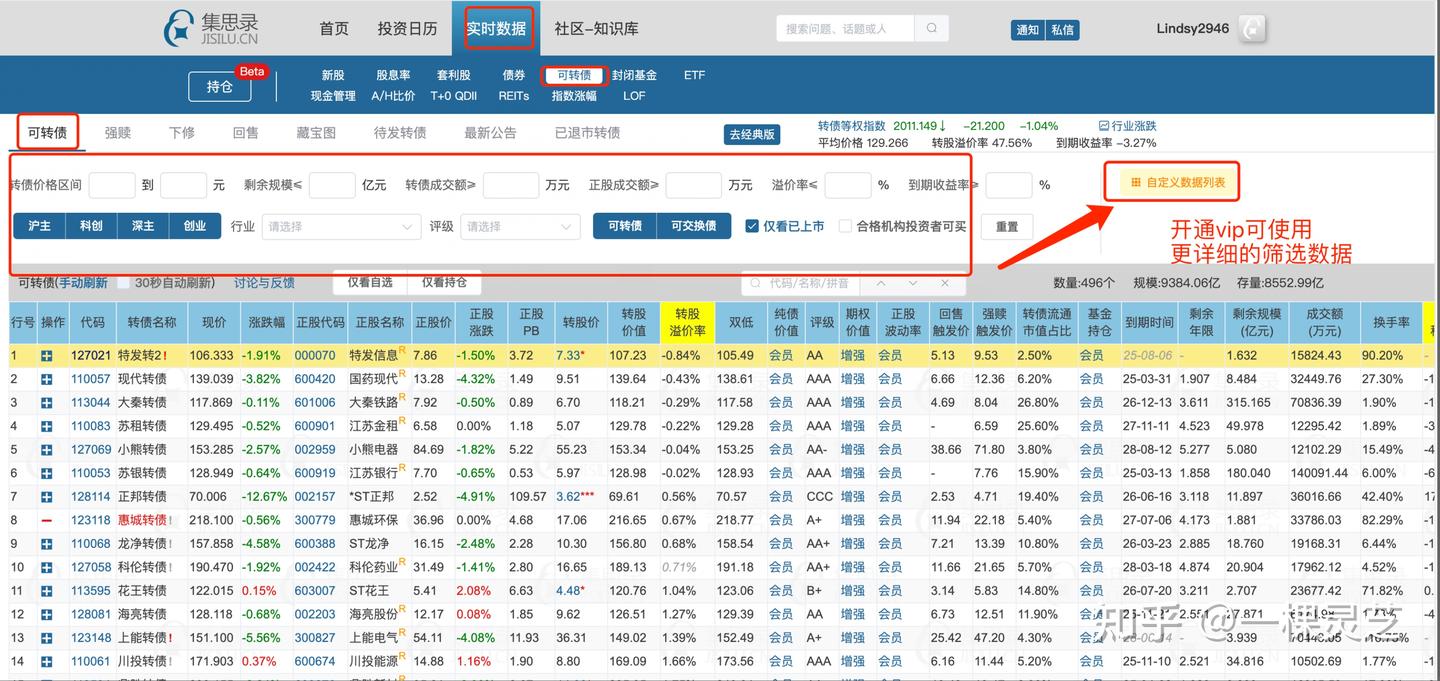Image resolution: width=1440 pixels, height=681 pixels.
Task: Click the plus icon for 川投转债
Action: tap(47, 661)
